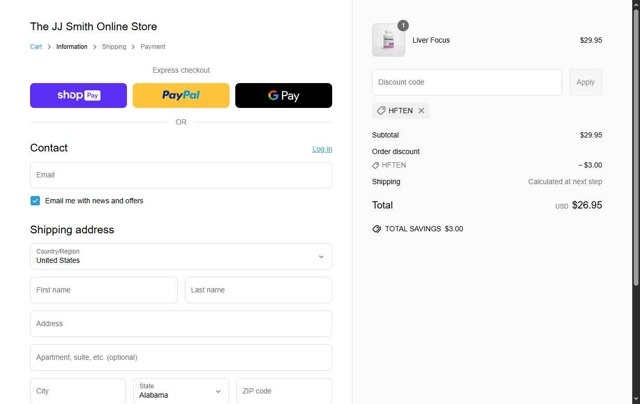Select the Information breadcrumb step
The height and width of the screenshot is (404, 640).
pyautogui.click(x=72, y=47)
